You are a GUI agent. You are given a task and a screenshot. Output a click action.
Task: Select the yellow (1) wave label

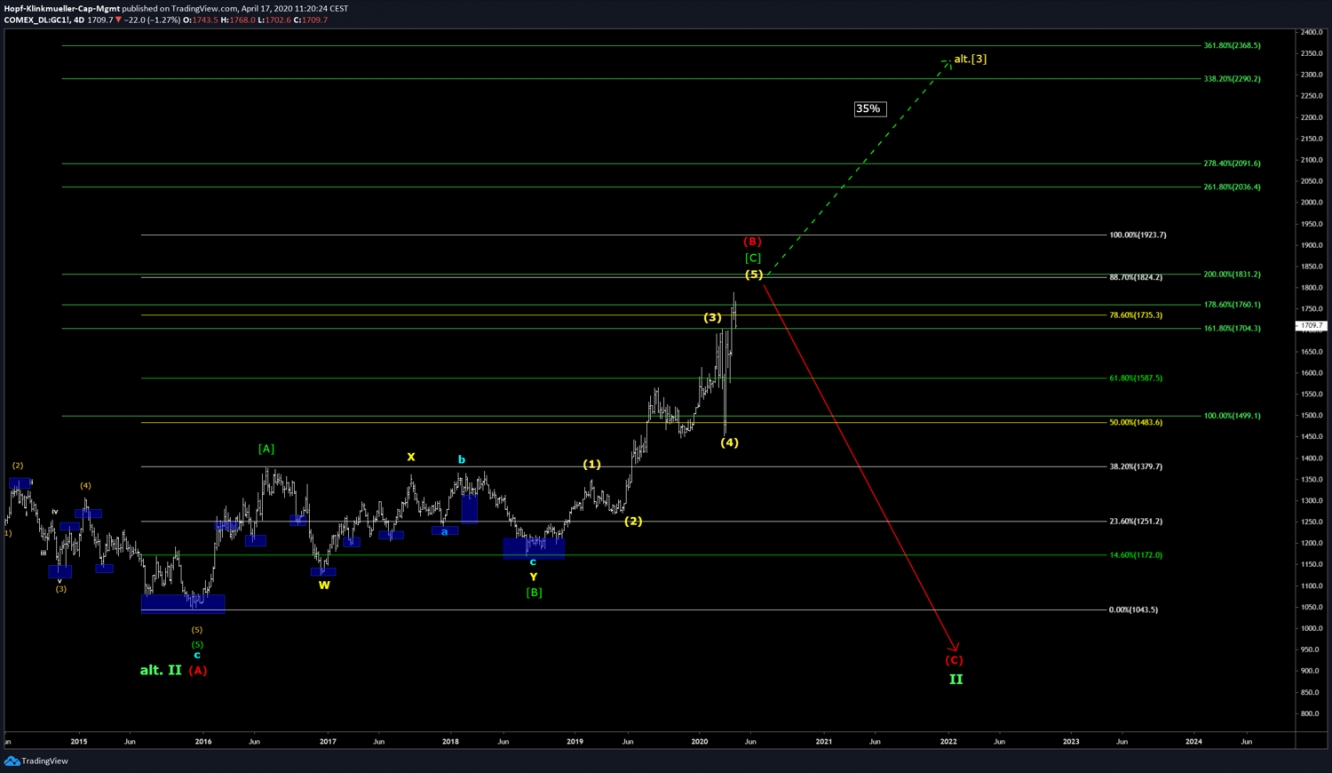pos(592,464)
